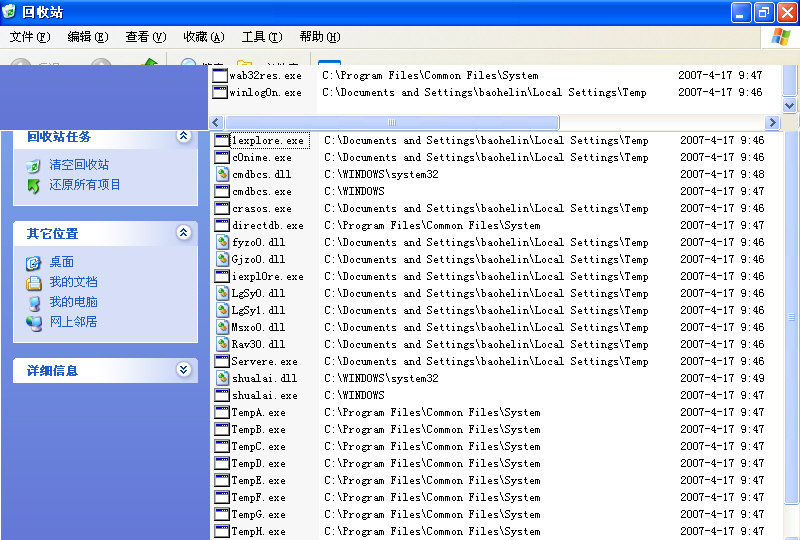Open 我的电脑 location
Screen dimensions: 800x540
click(x=73, y=302)
